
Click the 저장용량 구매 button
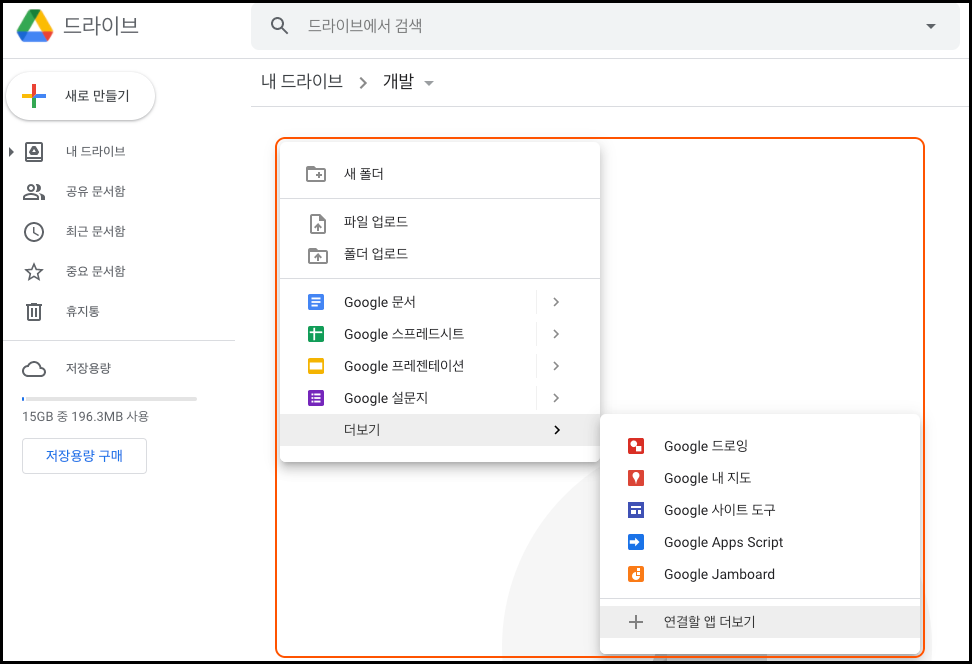(84, 456)
